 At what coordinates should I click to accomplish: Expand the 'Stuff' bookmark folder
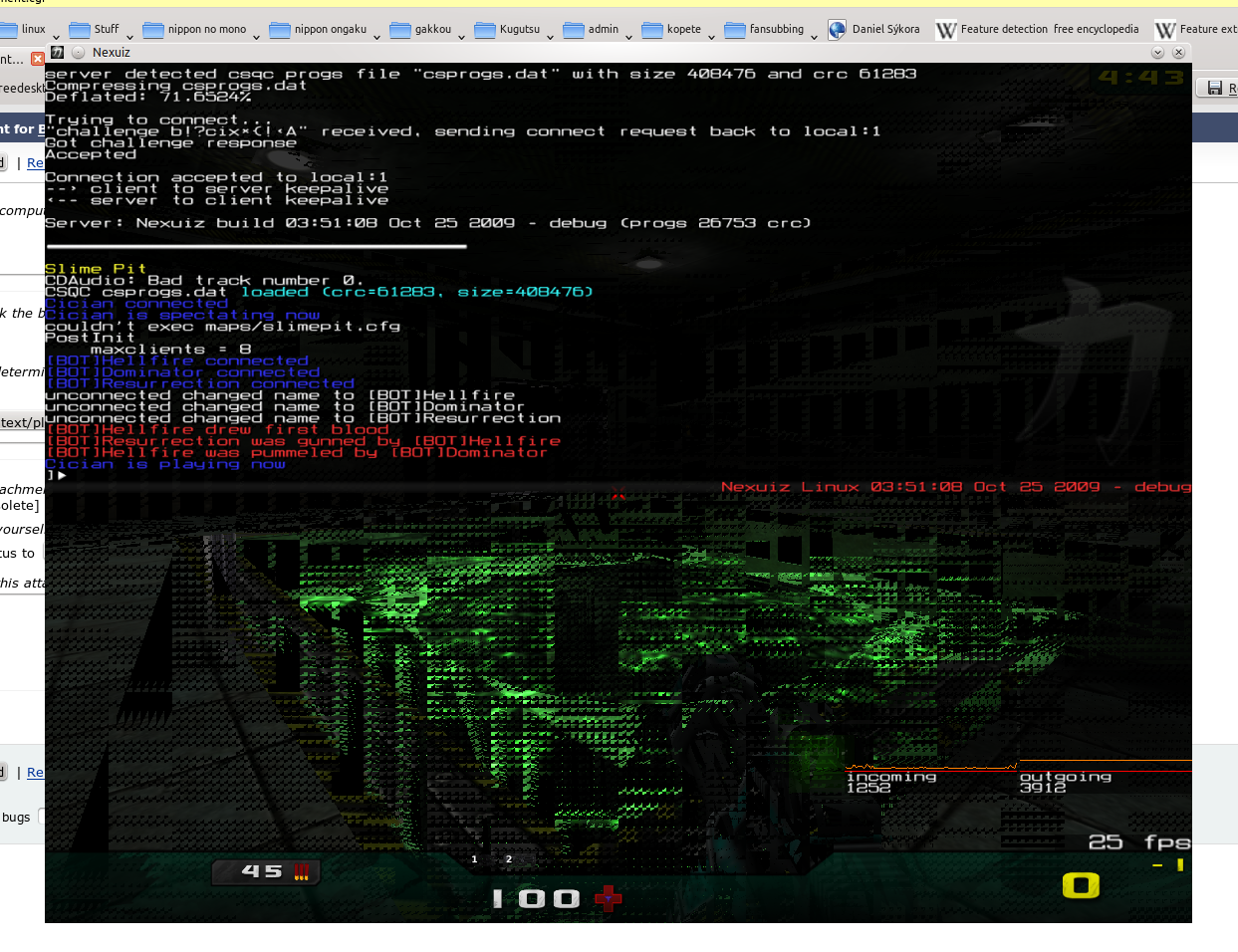(103, 30)
